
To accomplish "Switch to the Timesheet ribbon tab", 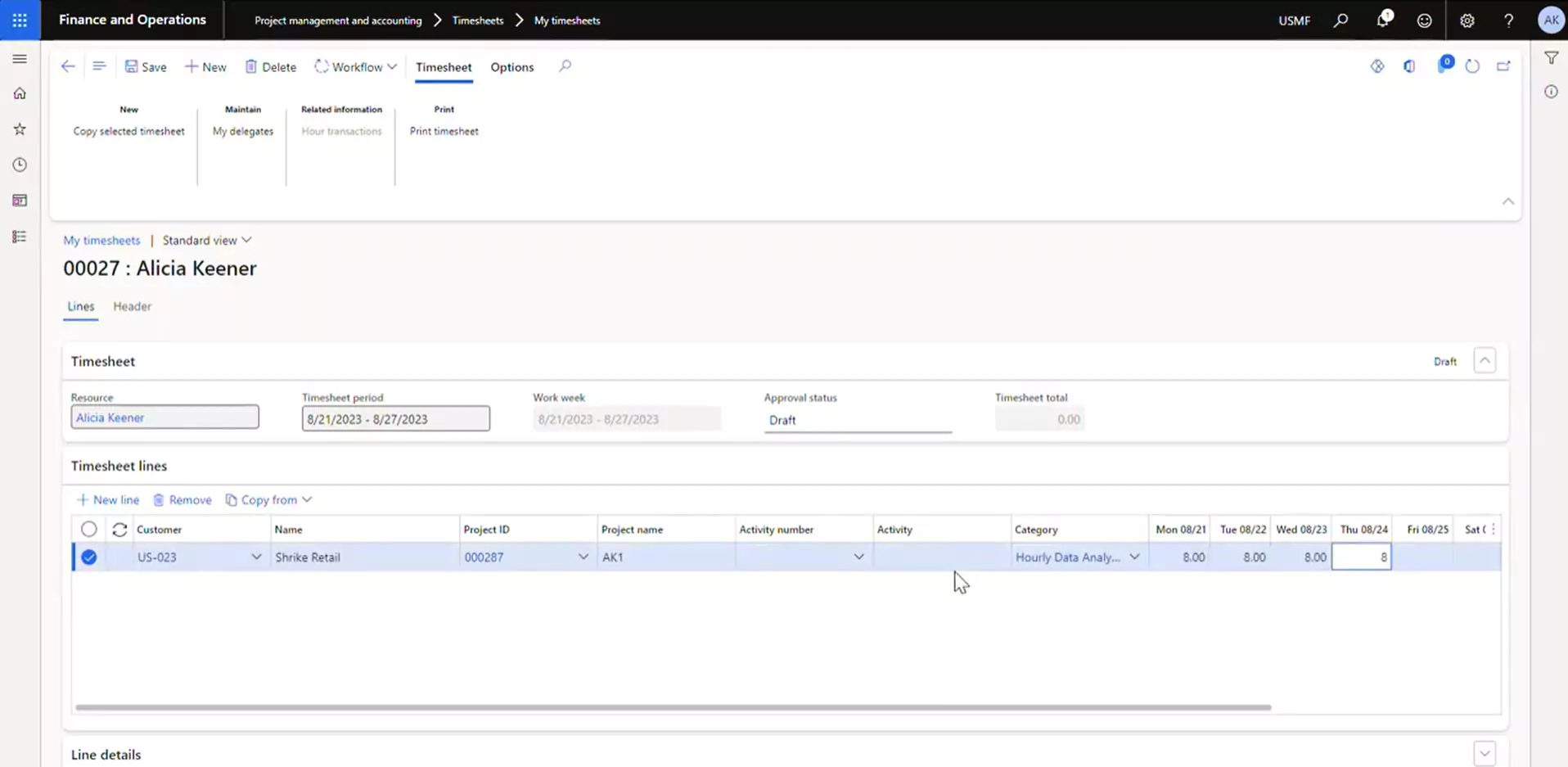I will point(444,67).
